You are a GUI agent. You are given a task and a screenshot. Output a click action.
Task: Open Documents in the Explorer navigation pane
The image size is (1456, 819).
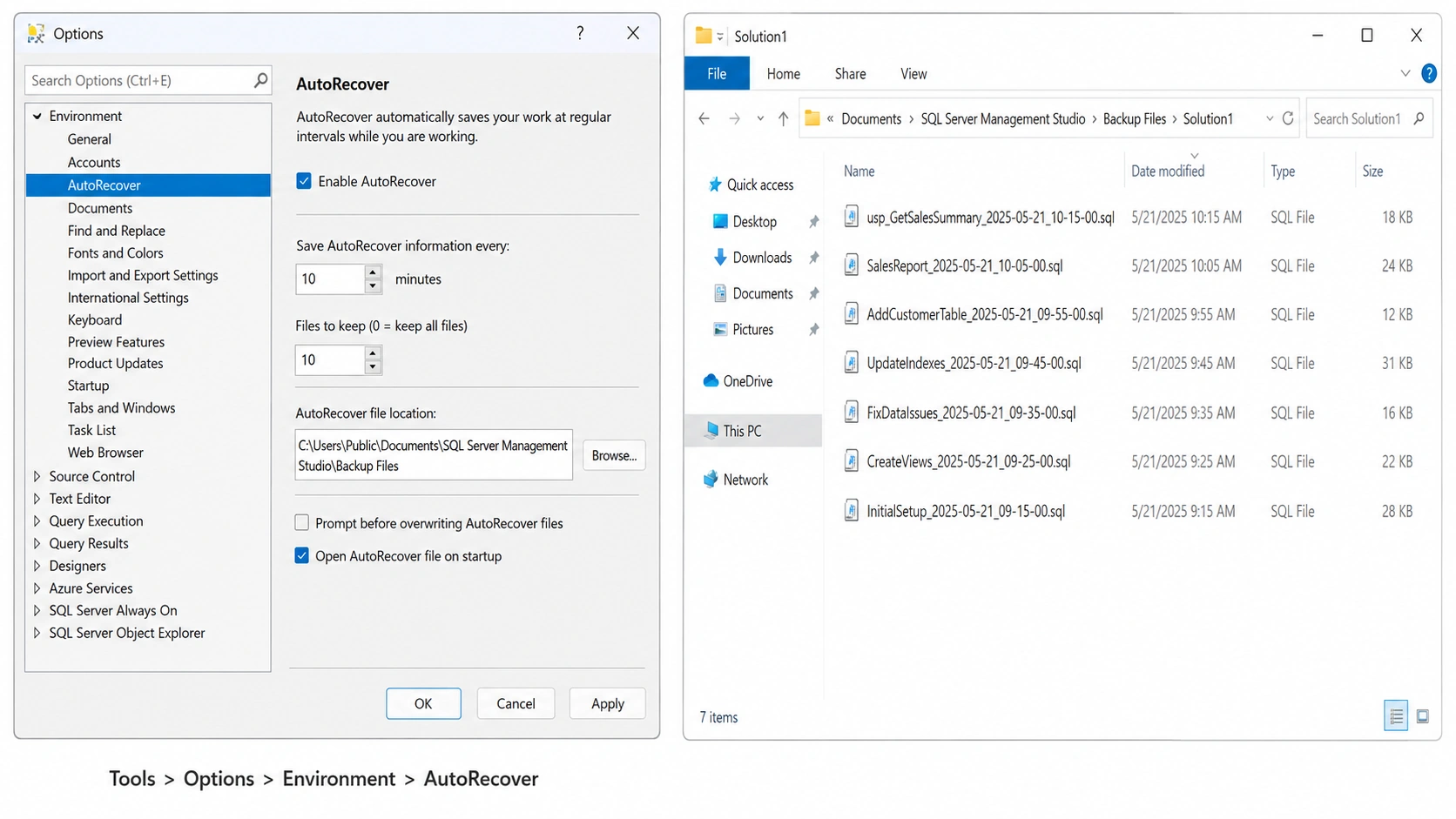(x=753, y=294)
